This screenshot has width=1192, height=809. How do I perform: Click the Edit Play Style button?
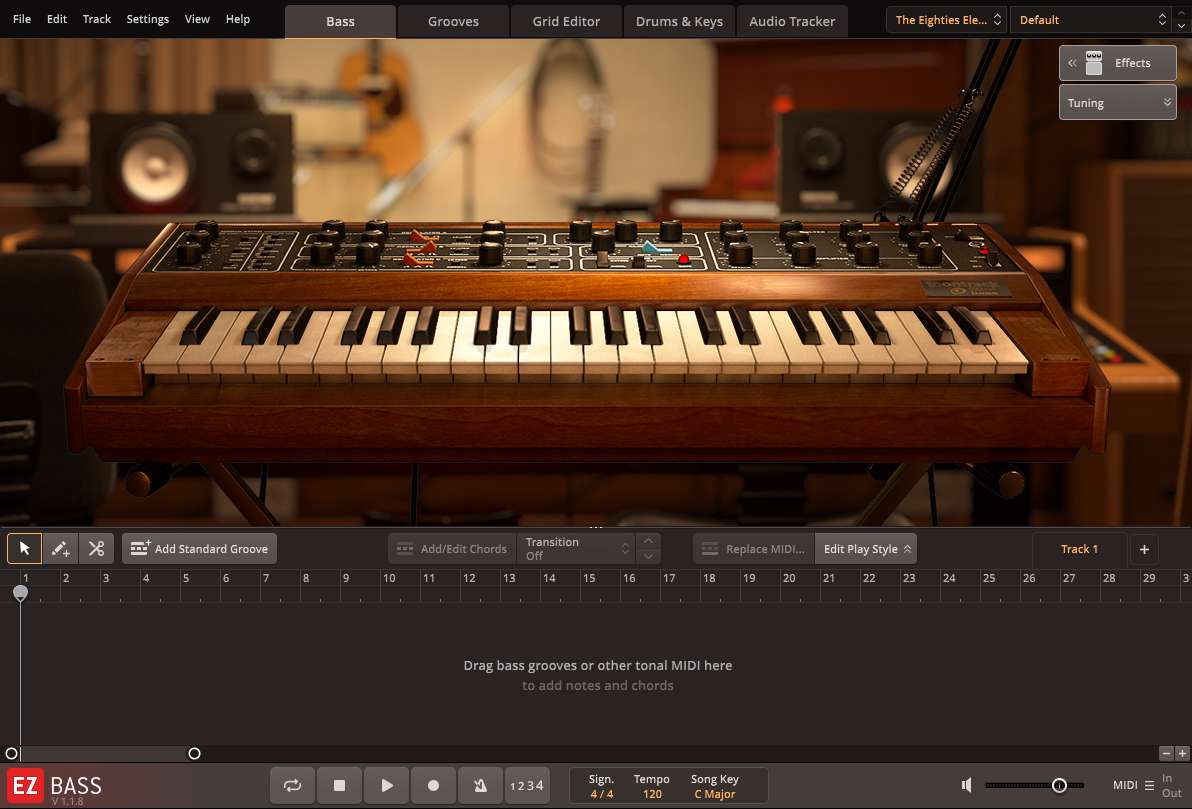(x=866, y=548)
